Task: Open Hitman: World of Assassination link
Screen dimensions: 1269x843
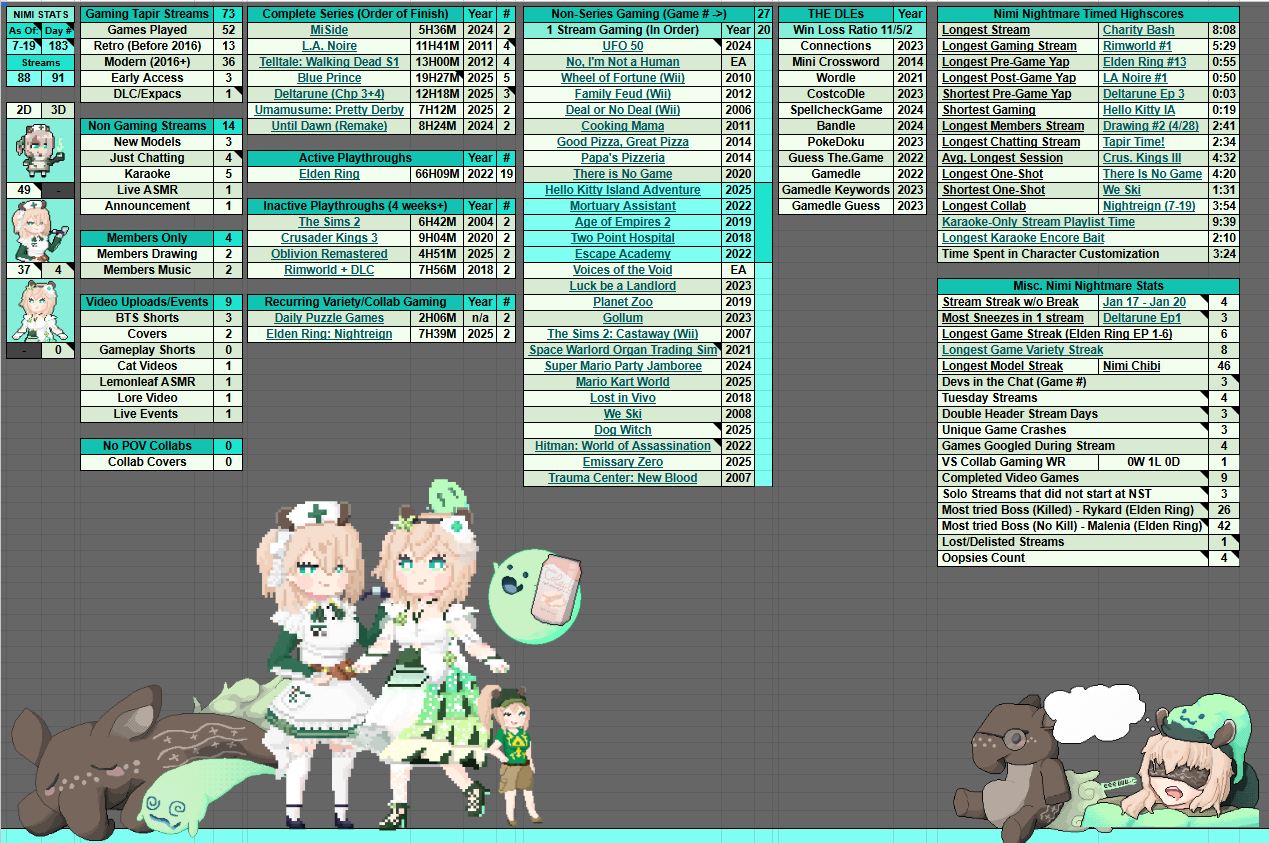Action: (x=623, y=446)
